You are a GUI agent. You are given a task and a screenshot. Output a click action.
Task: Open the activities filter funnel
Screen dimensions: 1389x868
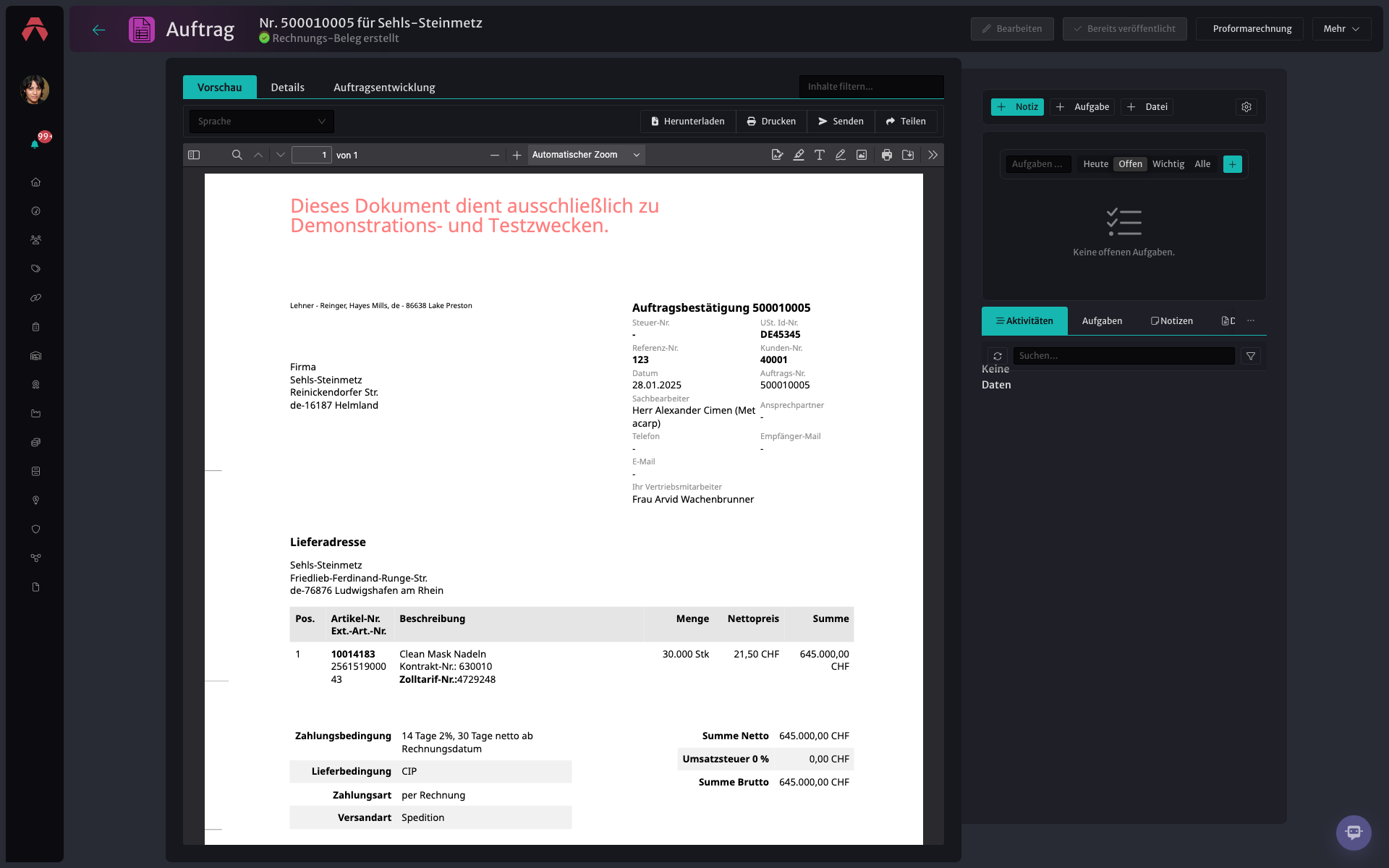pos(1251,356)
